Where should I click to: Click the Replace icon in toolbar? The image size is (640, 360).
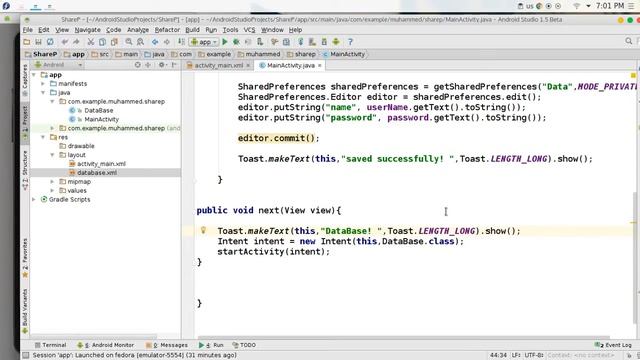point(140,42)
